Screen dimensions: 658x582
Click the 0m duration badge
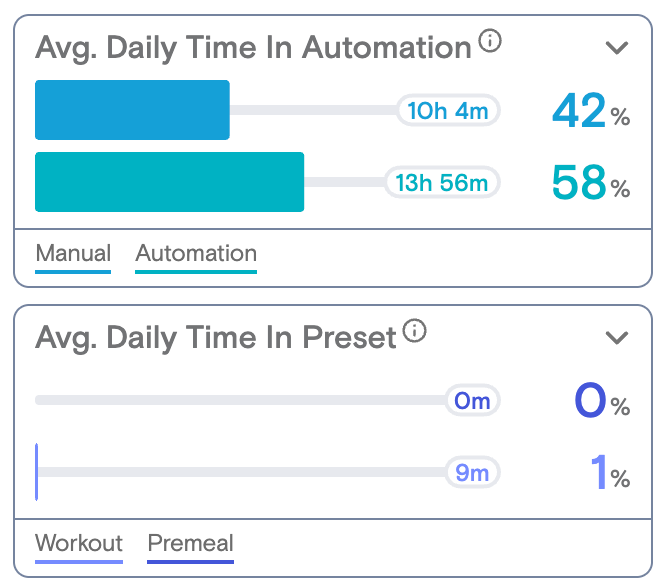473,400
